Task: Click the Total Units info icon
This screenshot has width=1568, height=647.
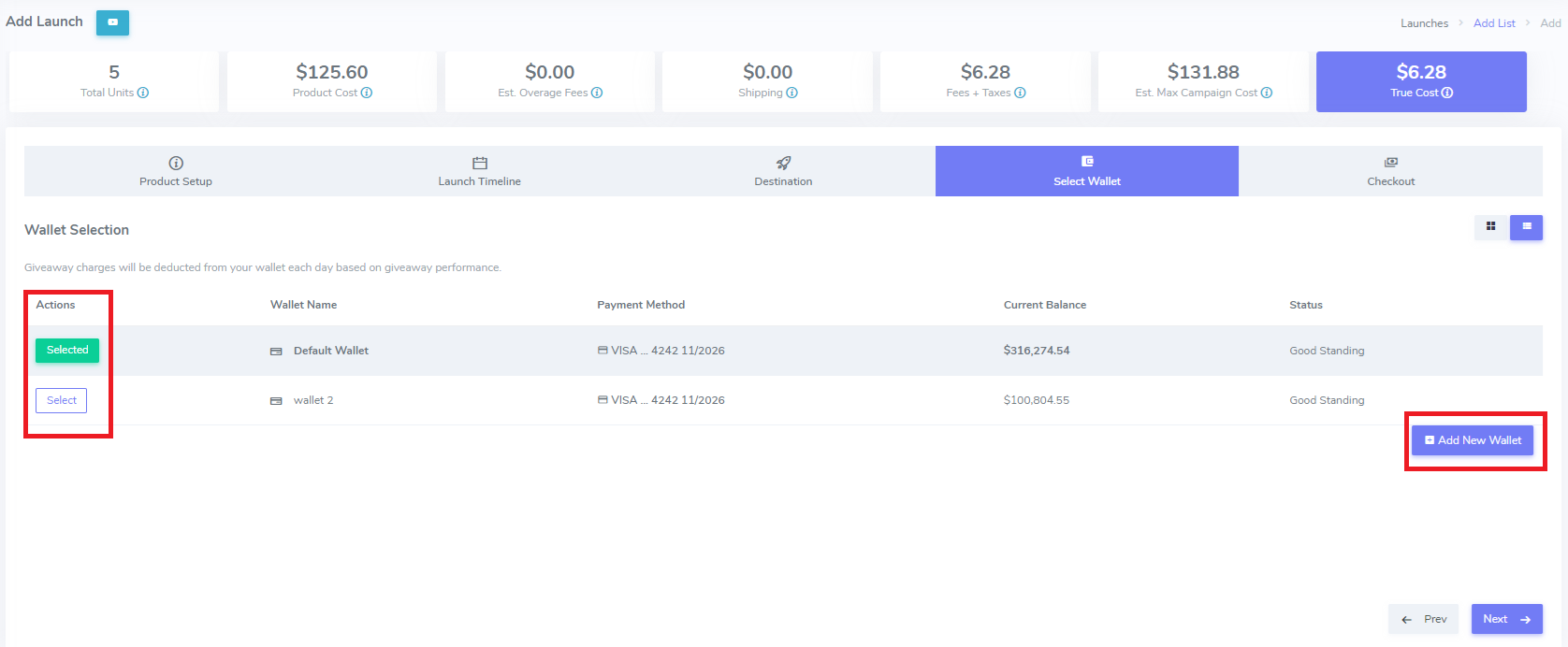Action: tap(143, 93)
